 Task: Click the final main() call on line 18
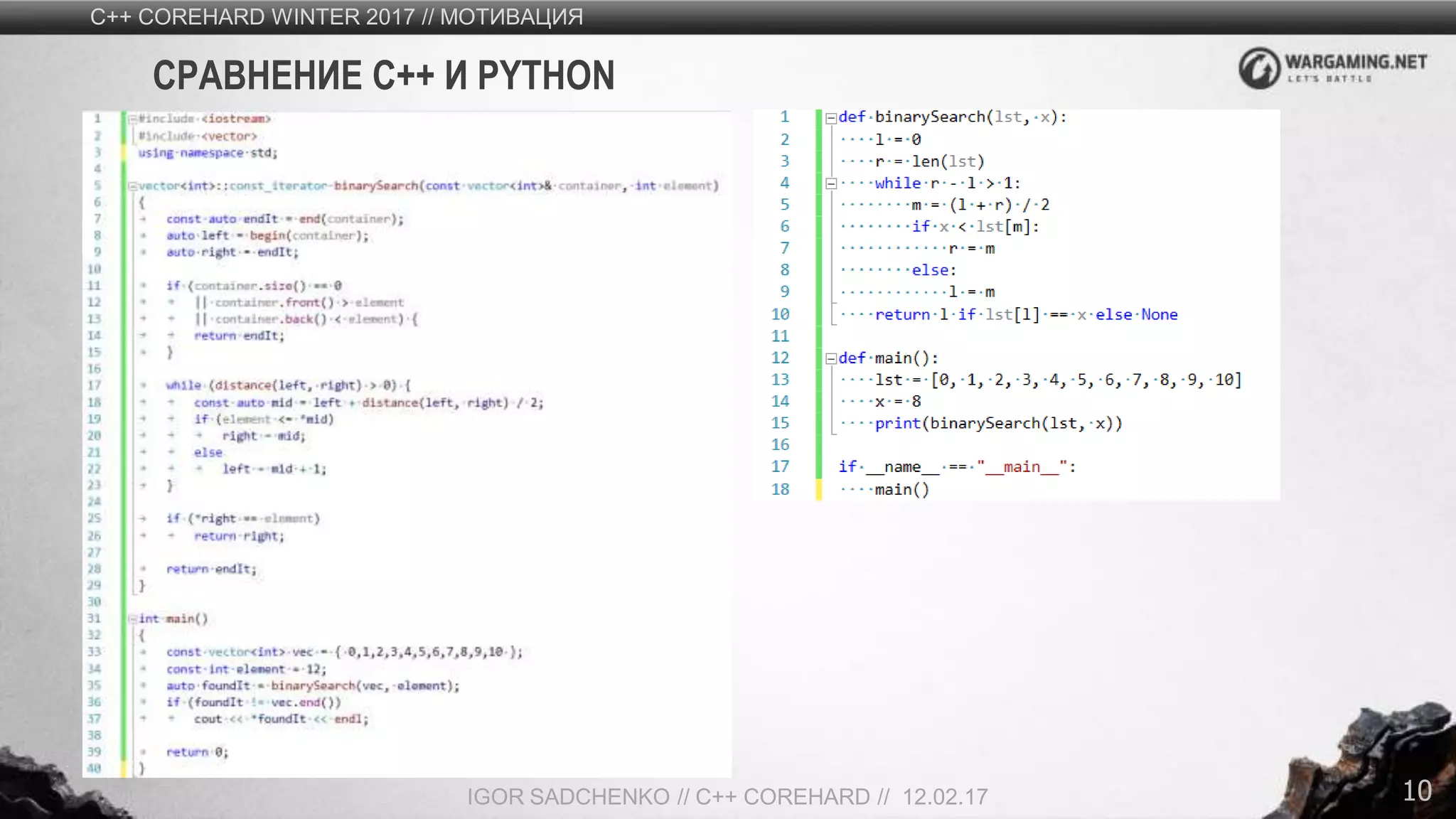901,489
